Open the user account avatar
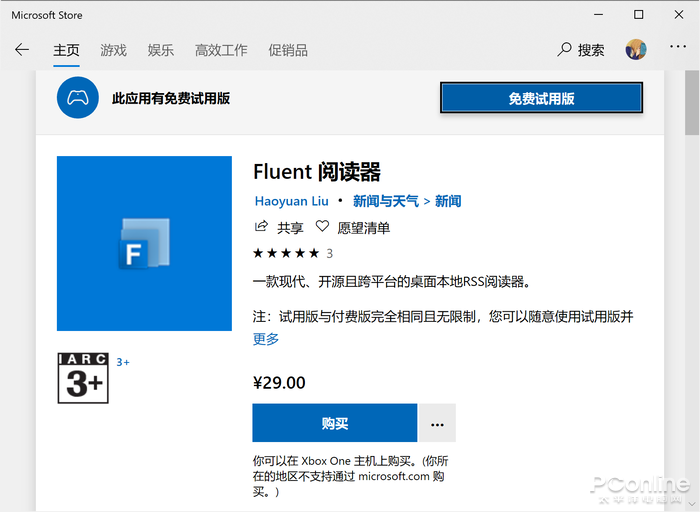The image size is (700, 512). (x=636, y=49)
